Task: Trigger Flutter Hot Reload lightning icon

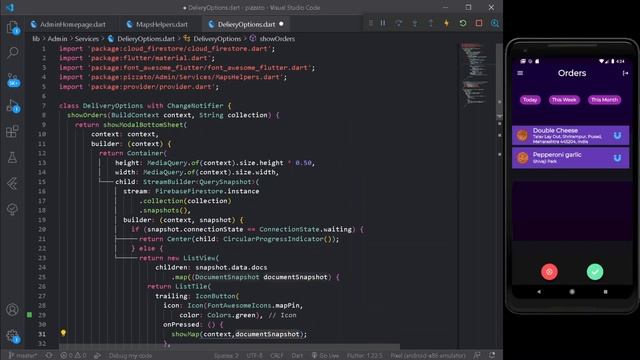Action: point(447,23)
